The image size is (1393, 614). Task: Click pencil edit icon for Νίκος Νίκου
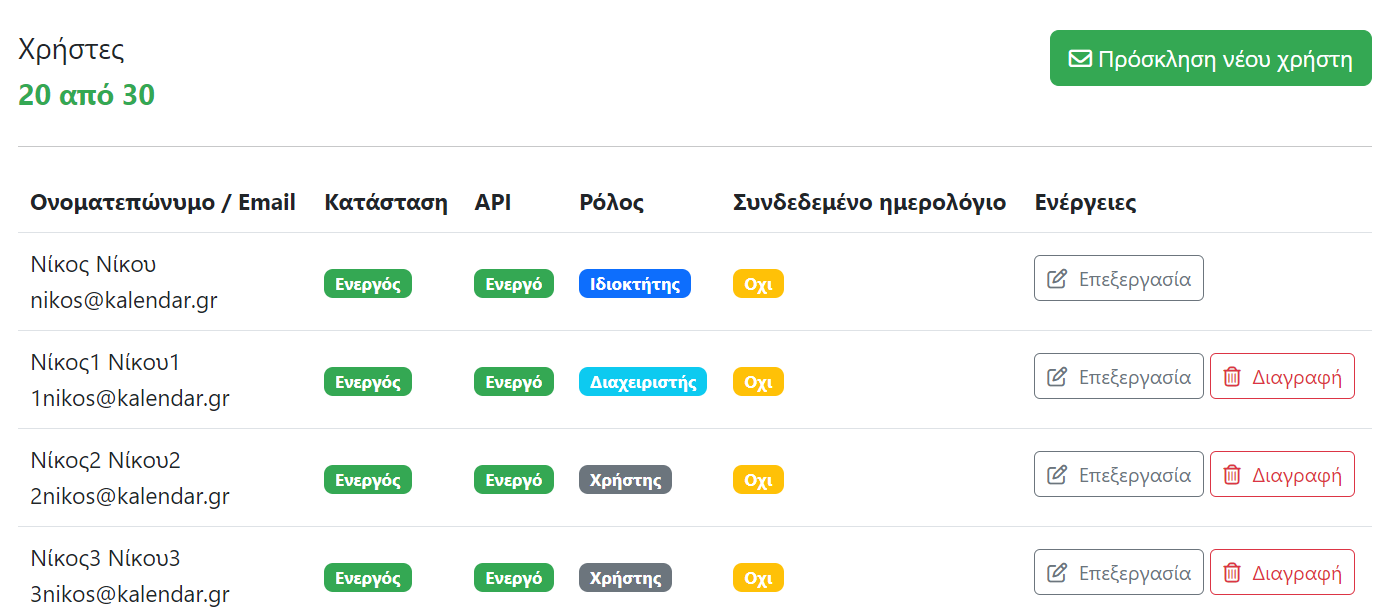tap(1057, 279)
